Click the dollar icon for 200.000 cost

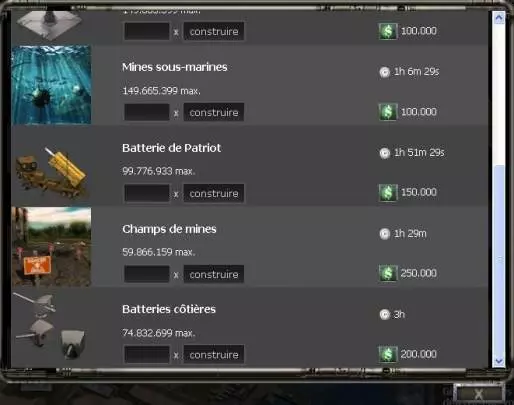[x=388, y=354]
